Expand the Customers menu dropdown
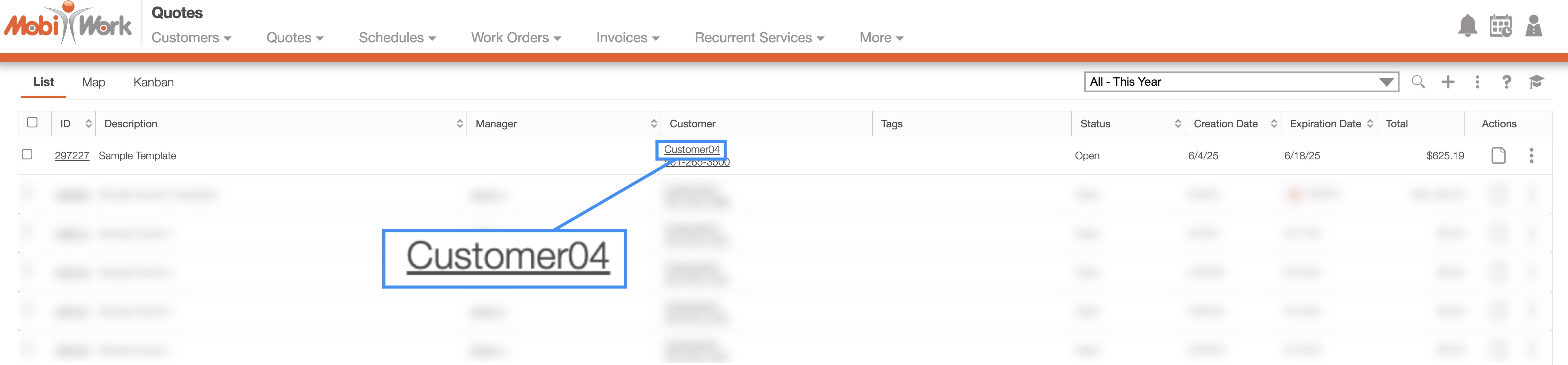 [x=191, y=38]
